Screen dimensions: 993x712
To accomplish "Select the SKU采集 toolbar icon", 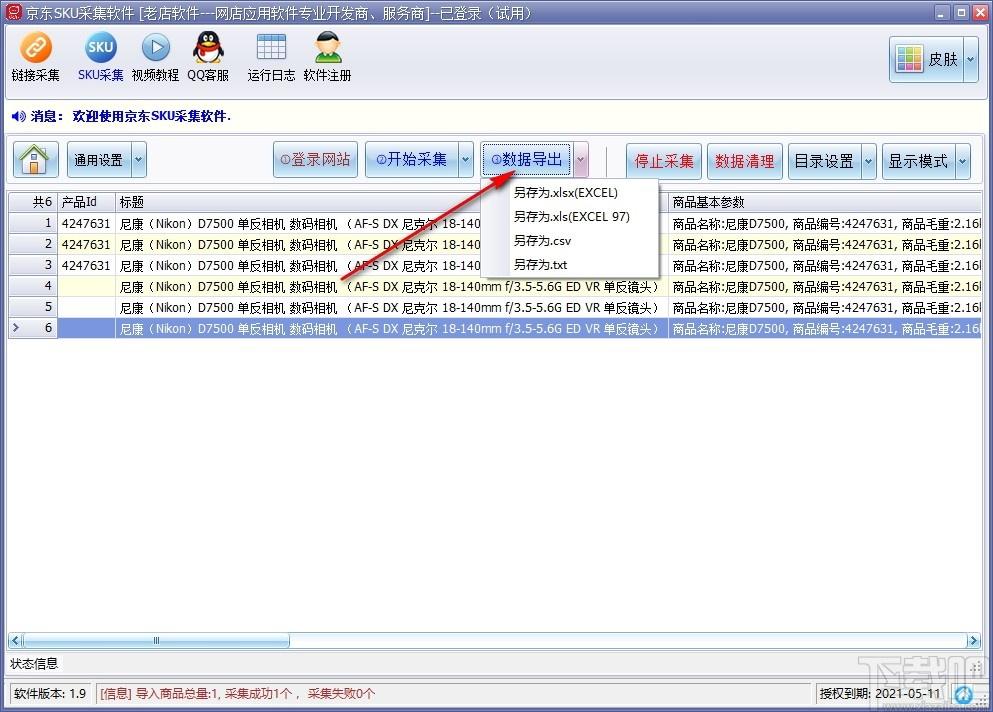I will [x=101, y=56].
